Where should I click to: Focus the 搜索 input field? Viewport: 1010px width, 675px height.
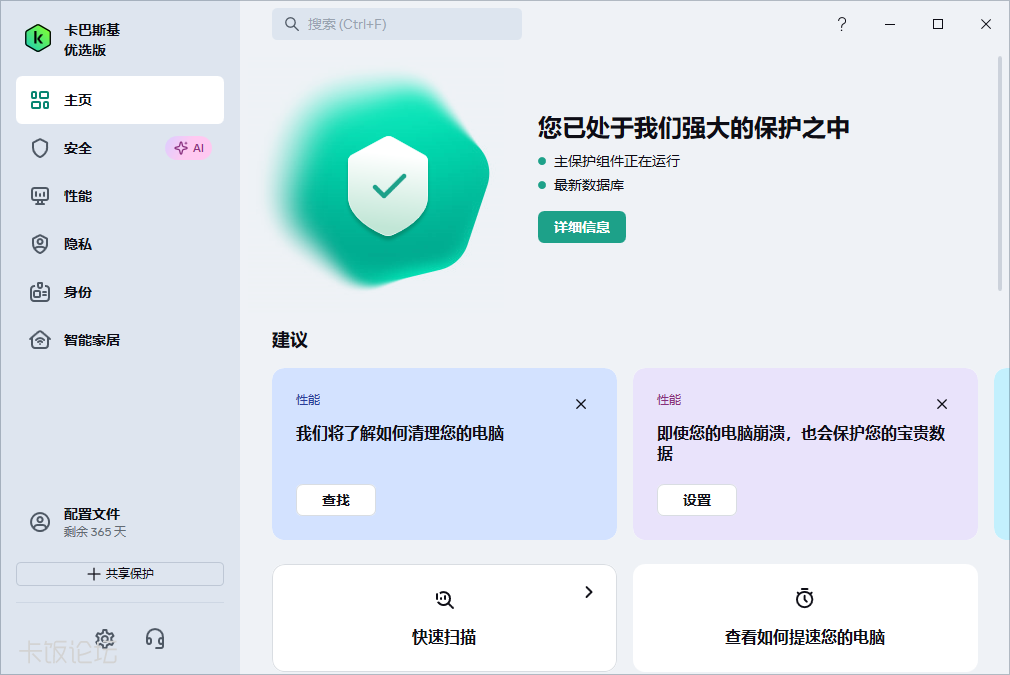click(x=397, y=24)
